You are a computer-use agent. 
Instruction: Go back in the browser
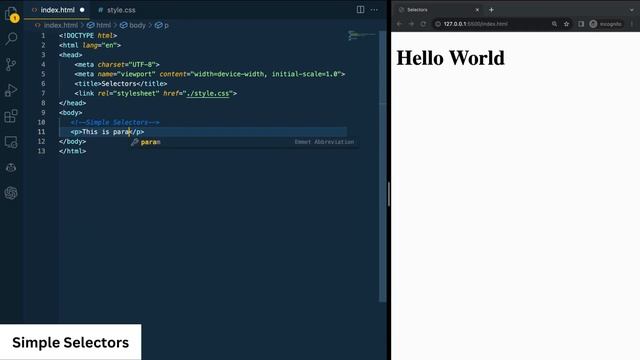[399, 24]
